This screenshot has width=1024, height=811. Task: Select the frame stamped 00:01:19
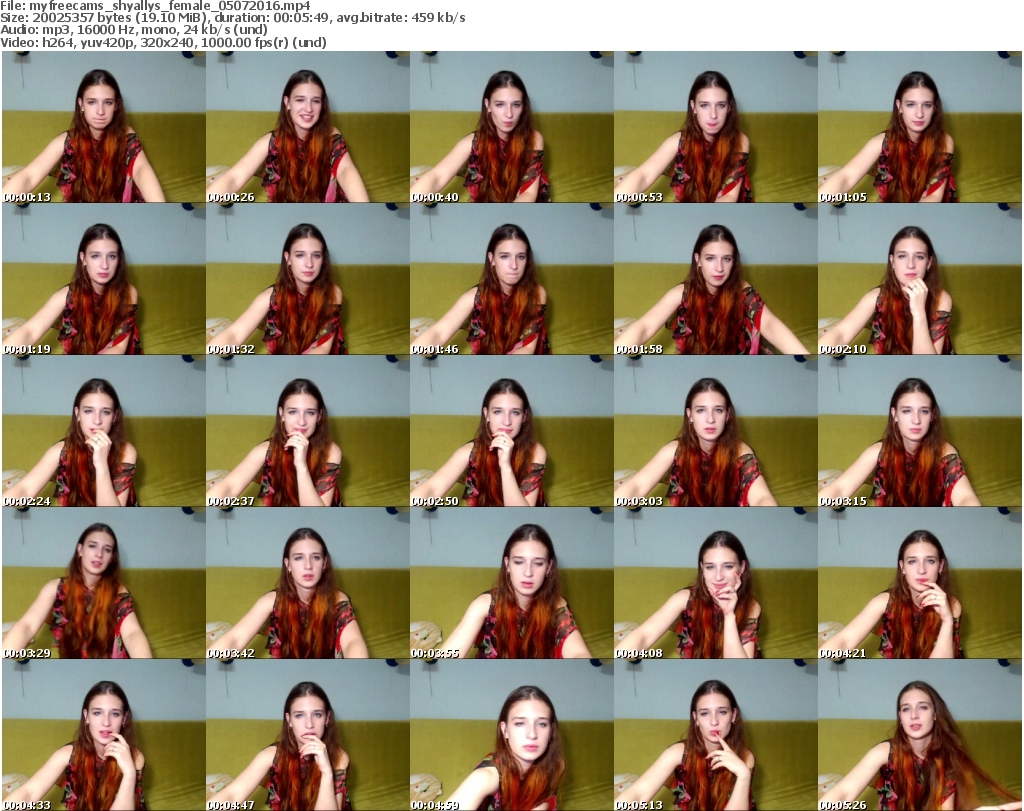[x=104, y=279]
